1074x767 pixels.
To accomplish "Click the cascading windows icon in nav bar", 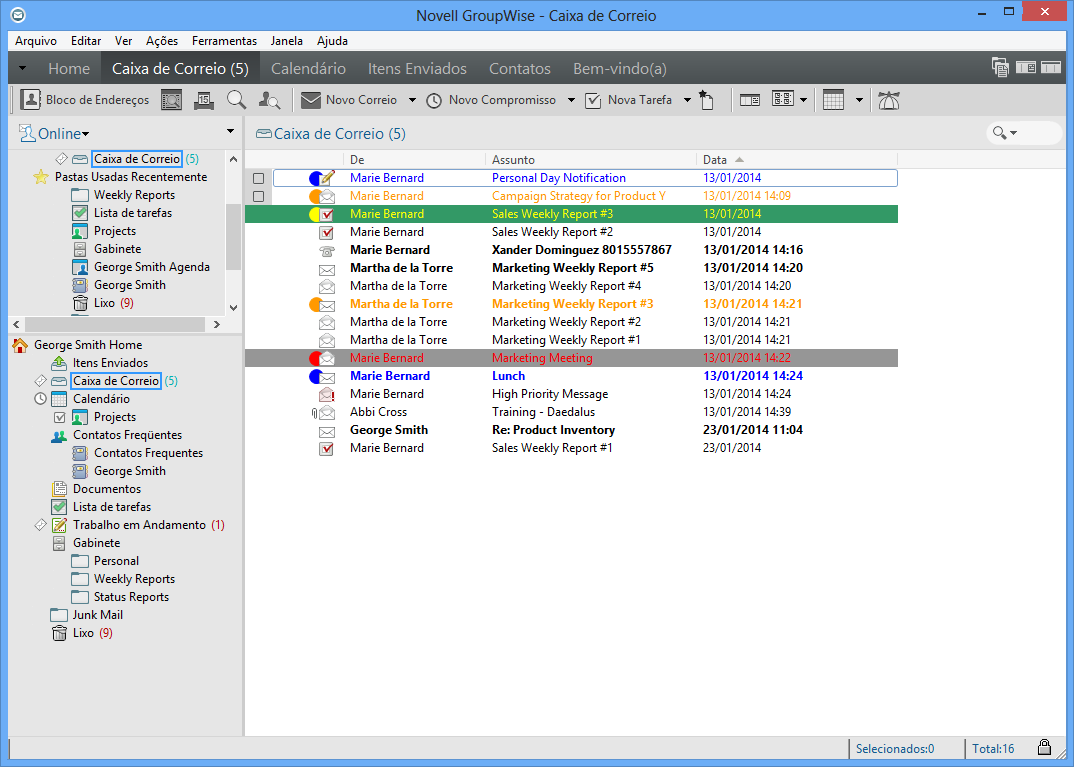I will pos(1000,67).
